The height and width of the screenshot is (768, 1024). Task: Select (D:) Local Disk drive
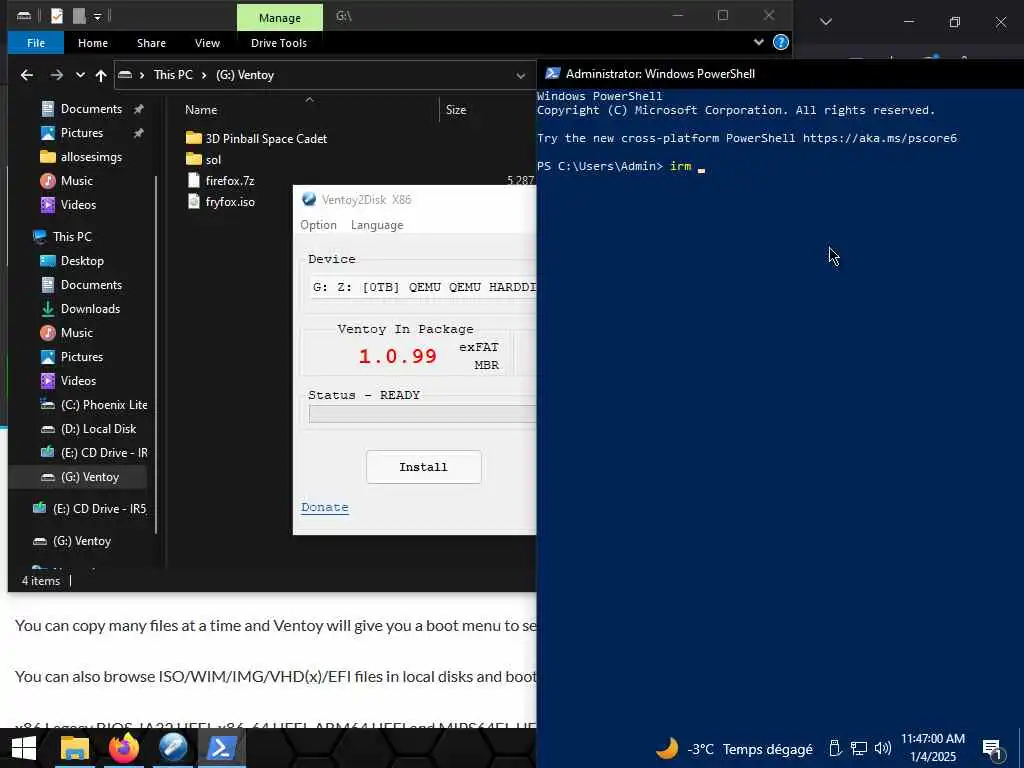point(98,429)
